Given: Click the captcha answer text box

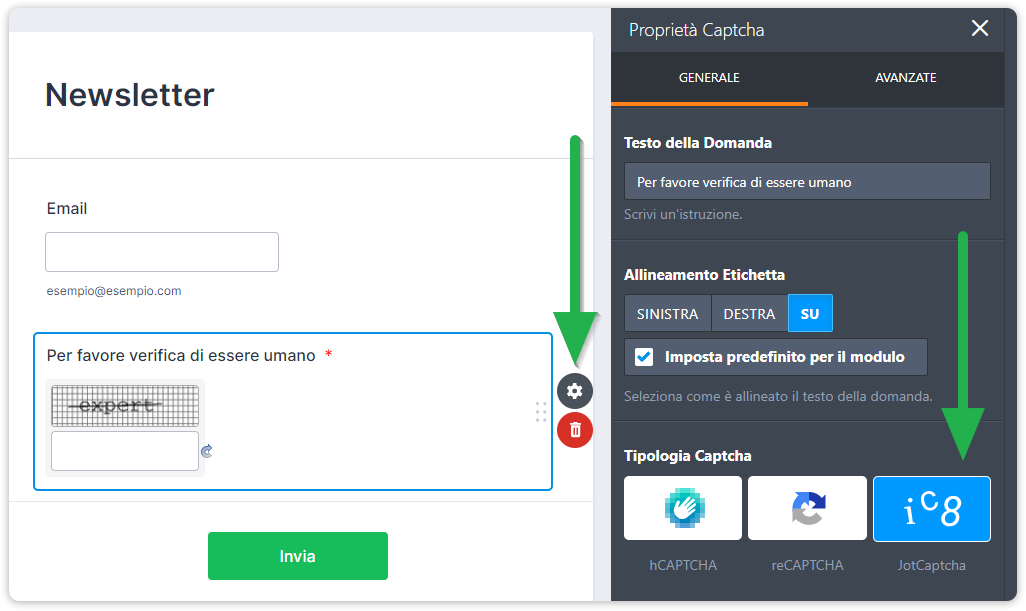Looking at the screenshot, I should point(125,451).
